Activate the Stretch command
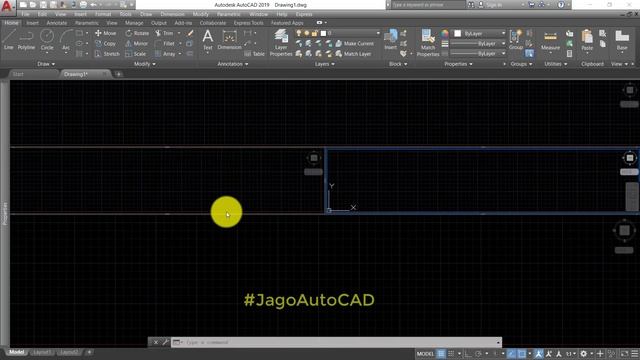The image size is (640, 360). tap(107, 53)
